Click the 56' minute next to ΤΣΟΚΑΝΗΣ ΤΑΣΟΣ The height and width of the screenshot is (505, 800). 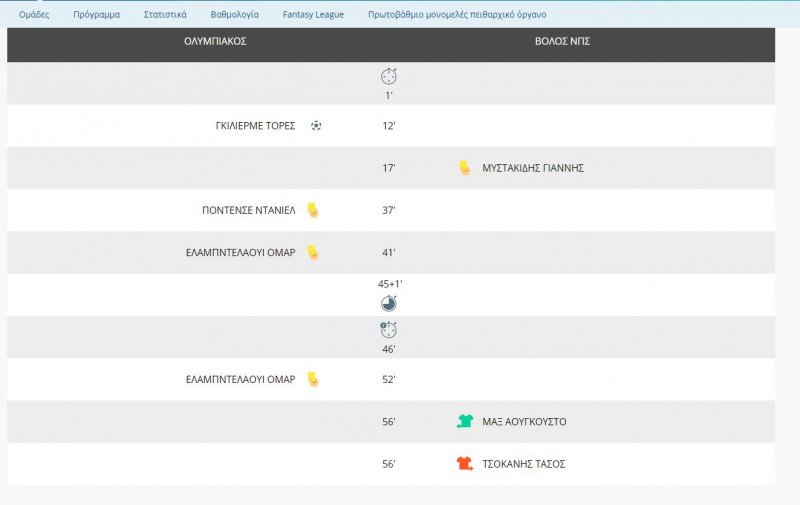tap(389, 464)
